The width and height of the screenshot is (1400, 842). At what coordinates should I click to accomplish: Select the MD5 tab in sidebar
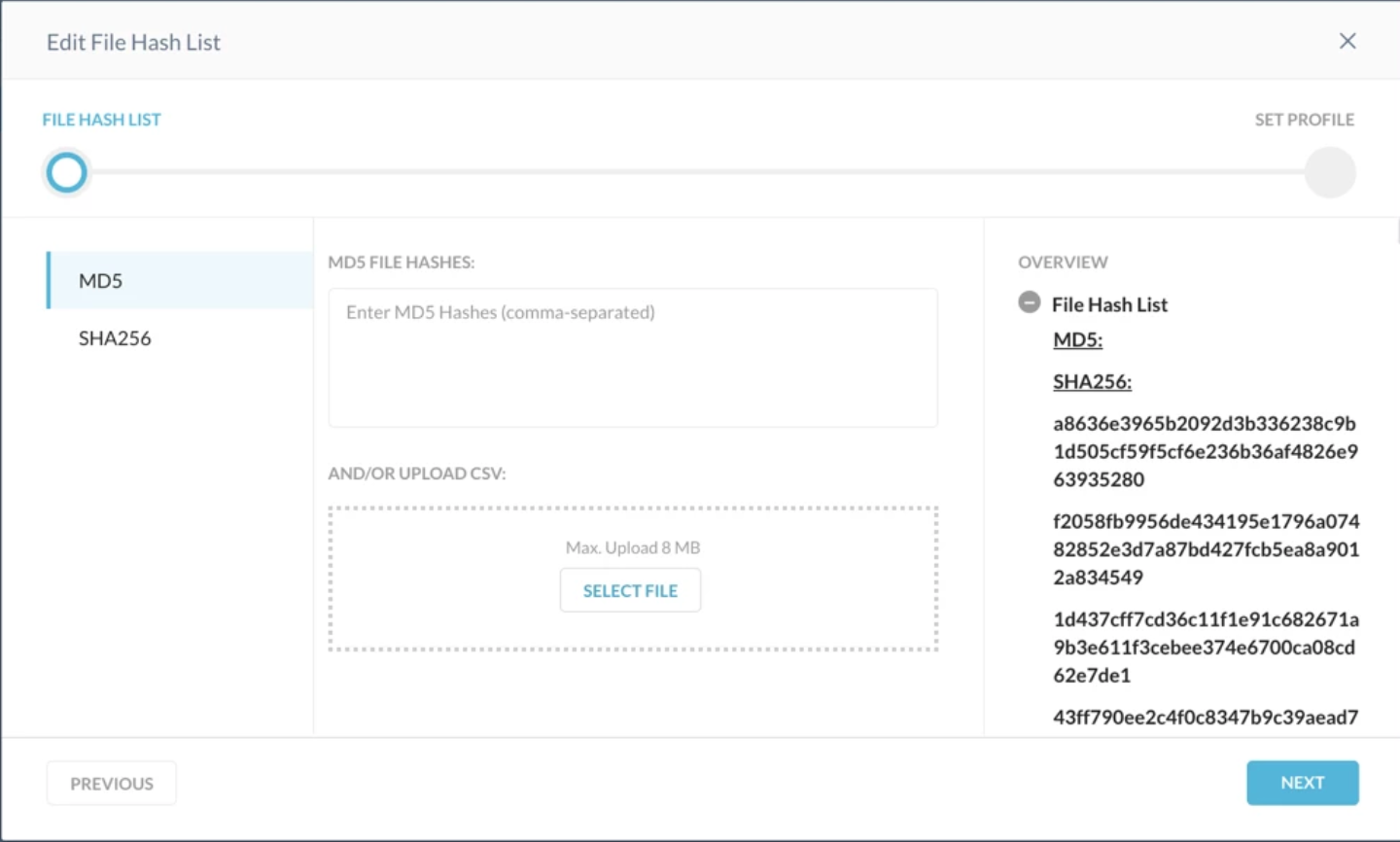click(180, 281)
